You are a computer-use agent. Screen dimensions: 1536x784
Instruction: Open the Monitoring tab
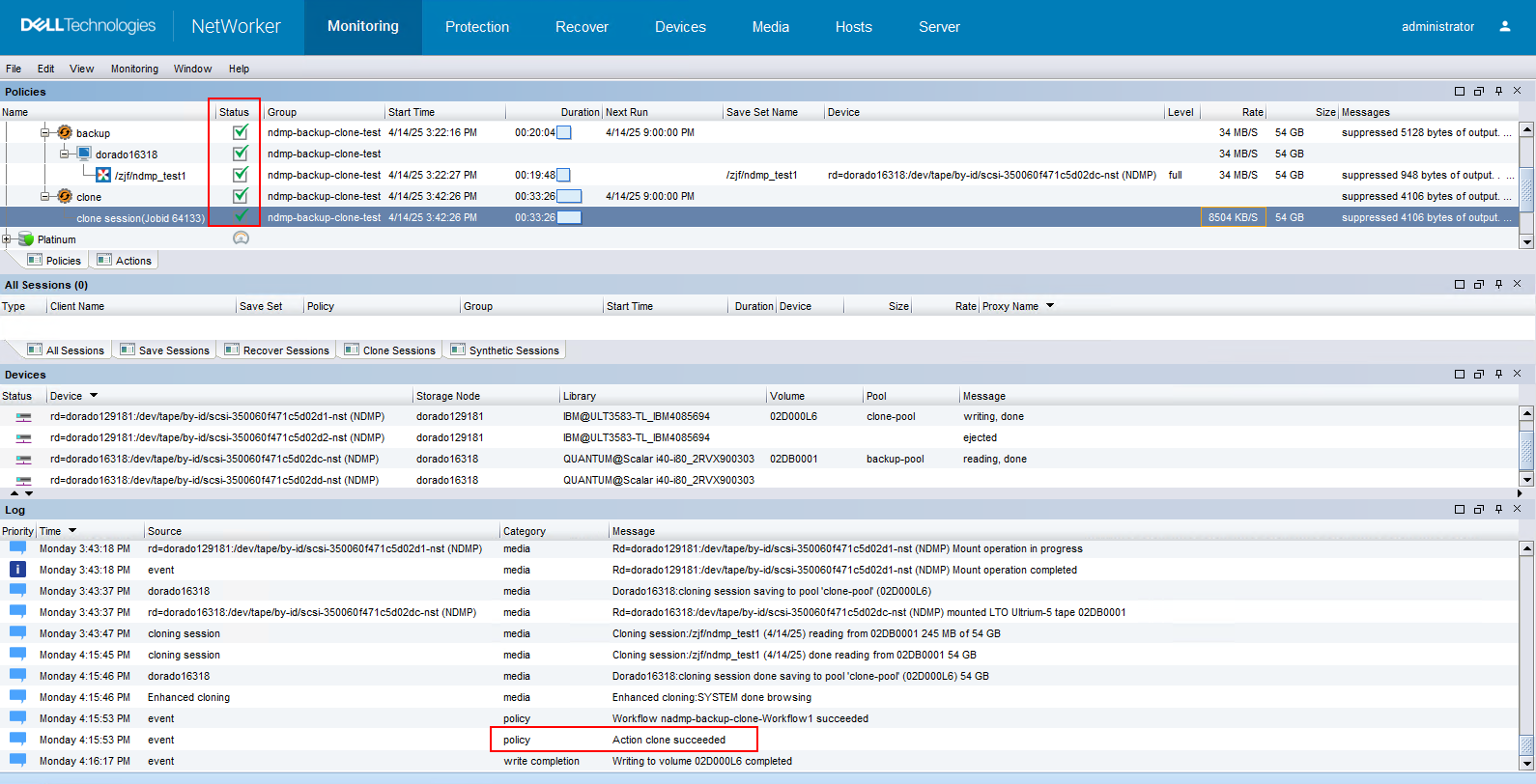click(x=363, y=26)
